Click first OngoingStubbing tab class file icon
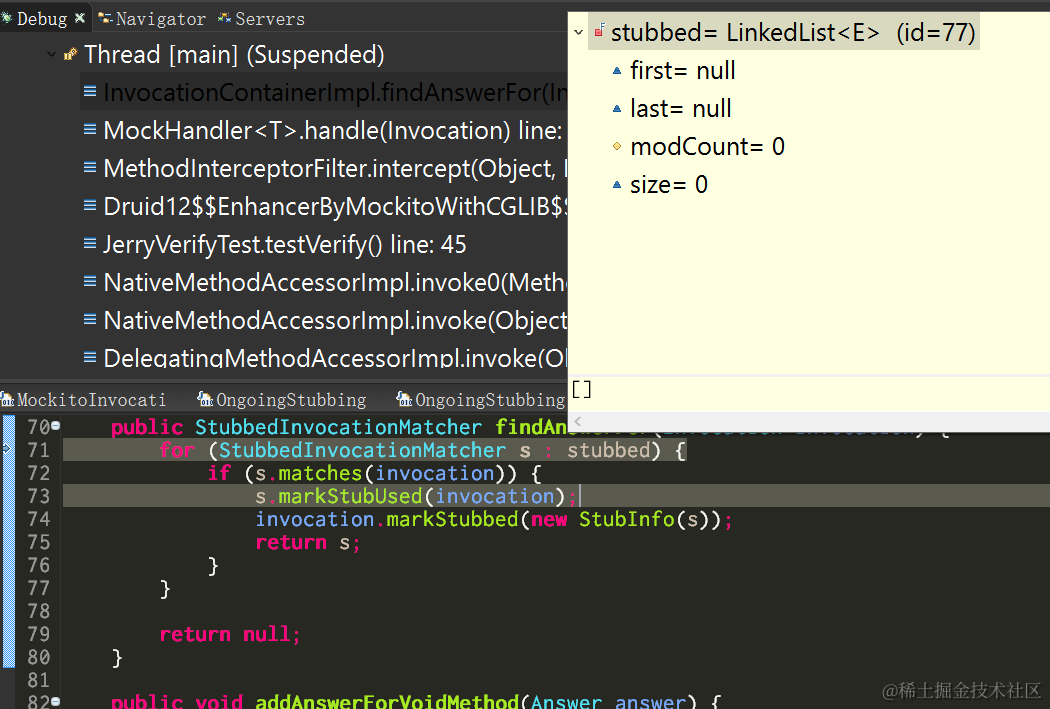 [205, 399]
